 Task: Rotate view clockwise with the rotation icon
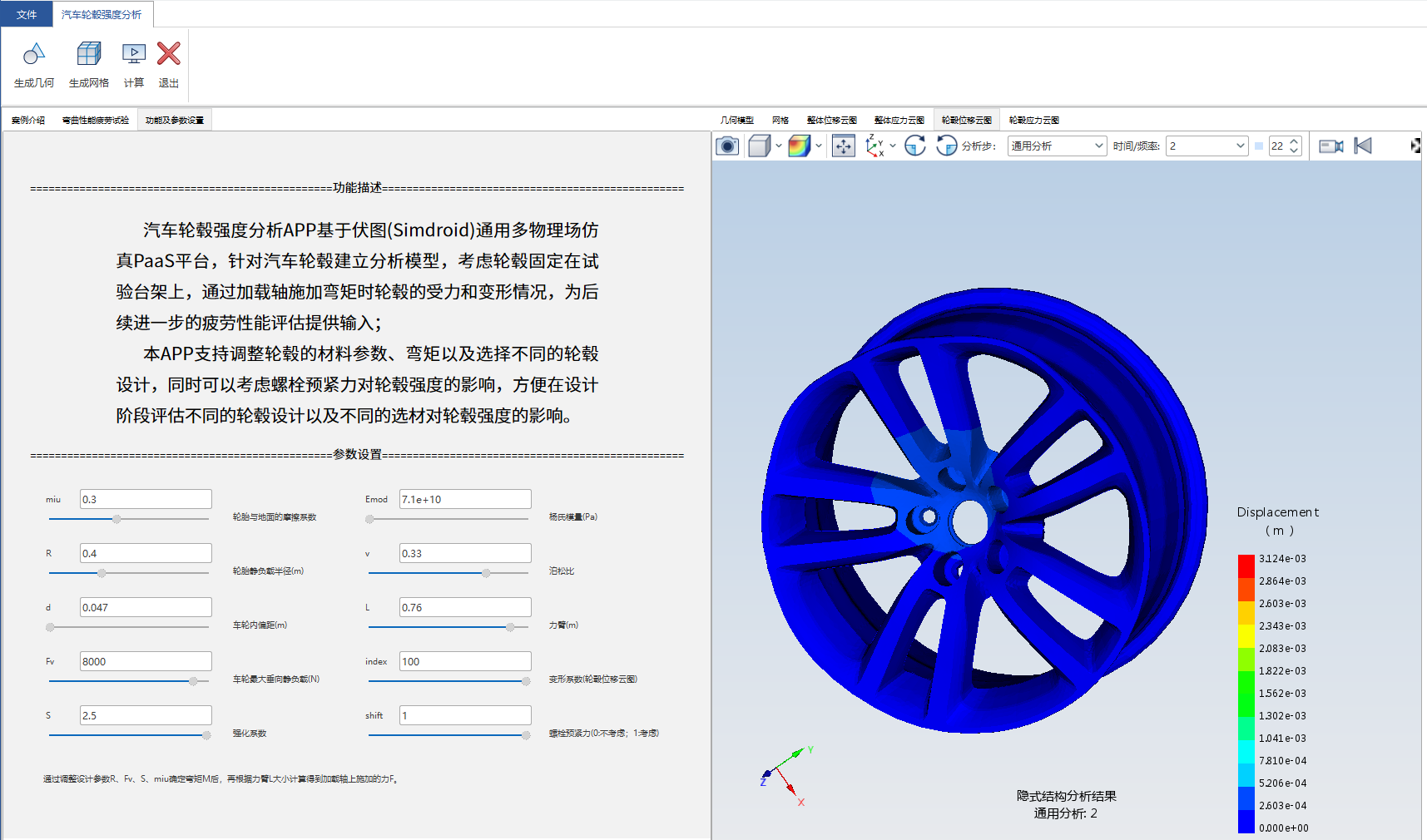click(x=915, y=146)
